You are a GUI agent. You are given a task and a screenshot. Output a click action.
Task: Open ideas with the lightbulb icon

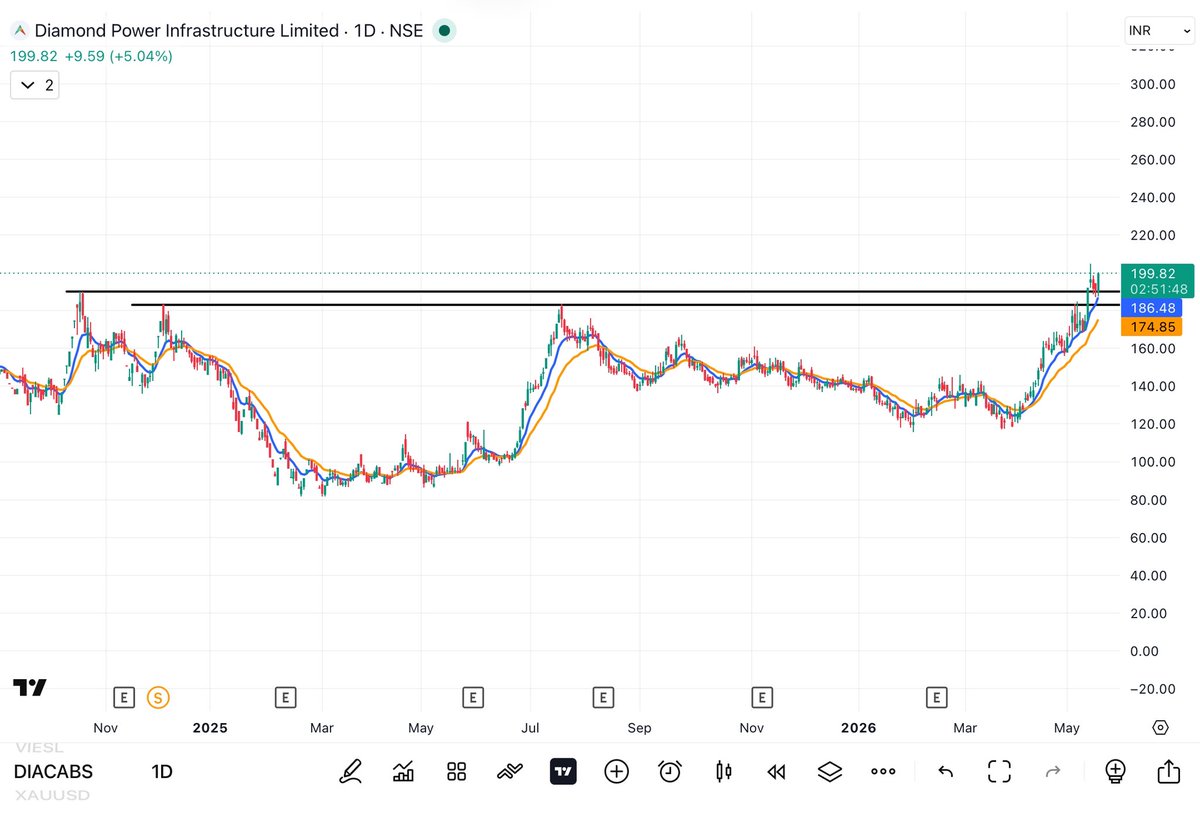click(x=1115, y=771)
